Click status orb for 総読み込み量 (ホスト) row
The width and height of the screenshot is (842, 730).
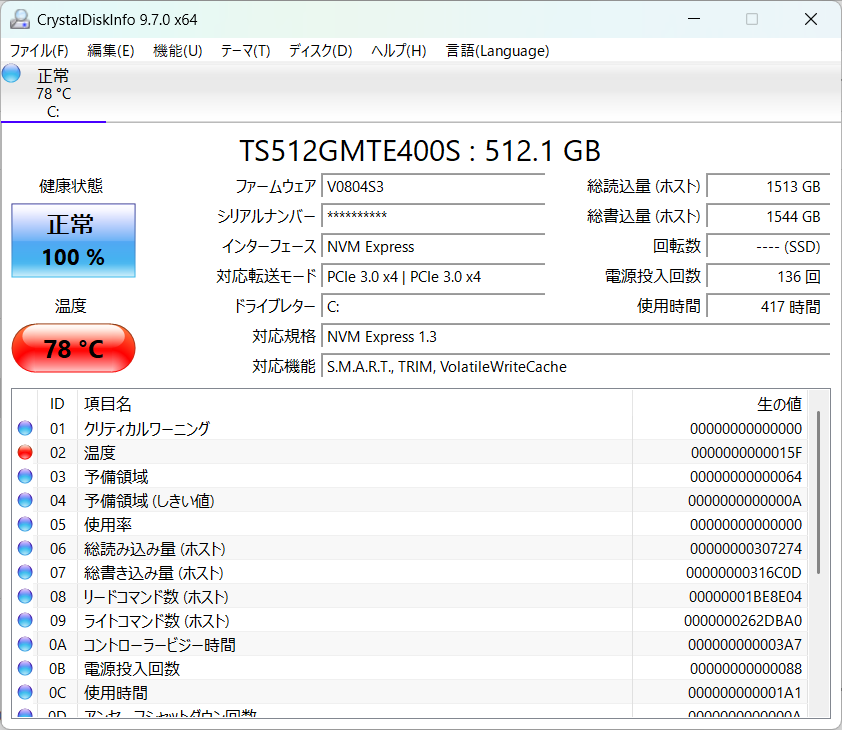coord(25,548)
